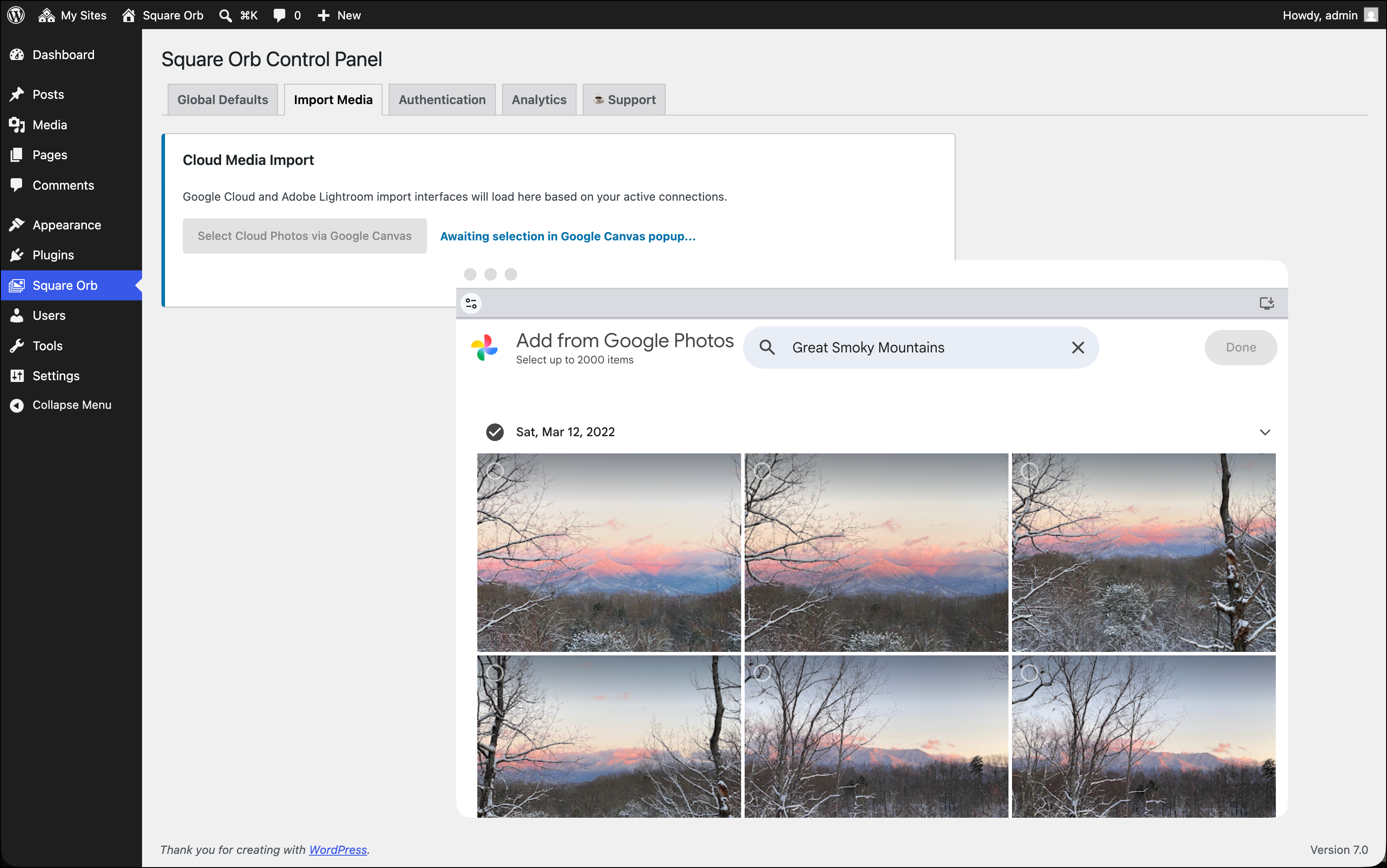Open Media library in sidebar
Image resolution: width=1387 pixels, height=868 pixels.
pos(71,124)
